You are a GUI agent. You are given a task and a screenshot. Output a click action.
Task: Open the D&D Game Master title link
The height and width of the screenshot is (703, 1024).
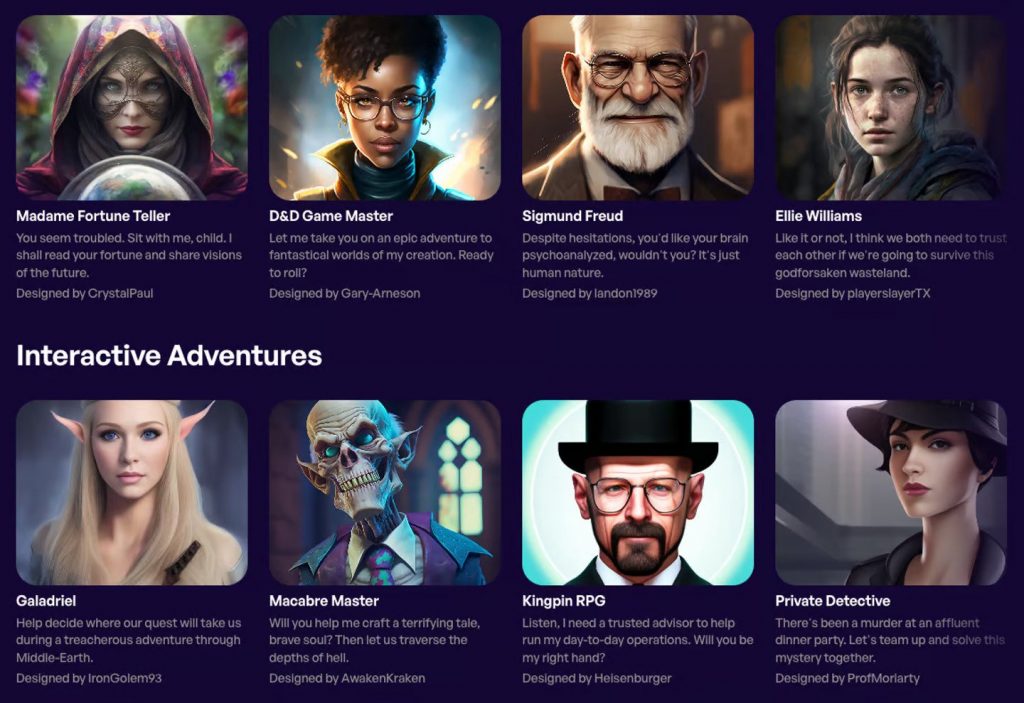point(331,216)
